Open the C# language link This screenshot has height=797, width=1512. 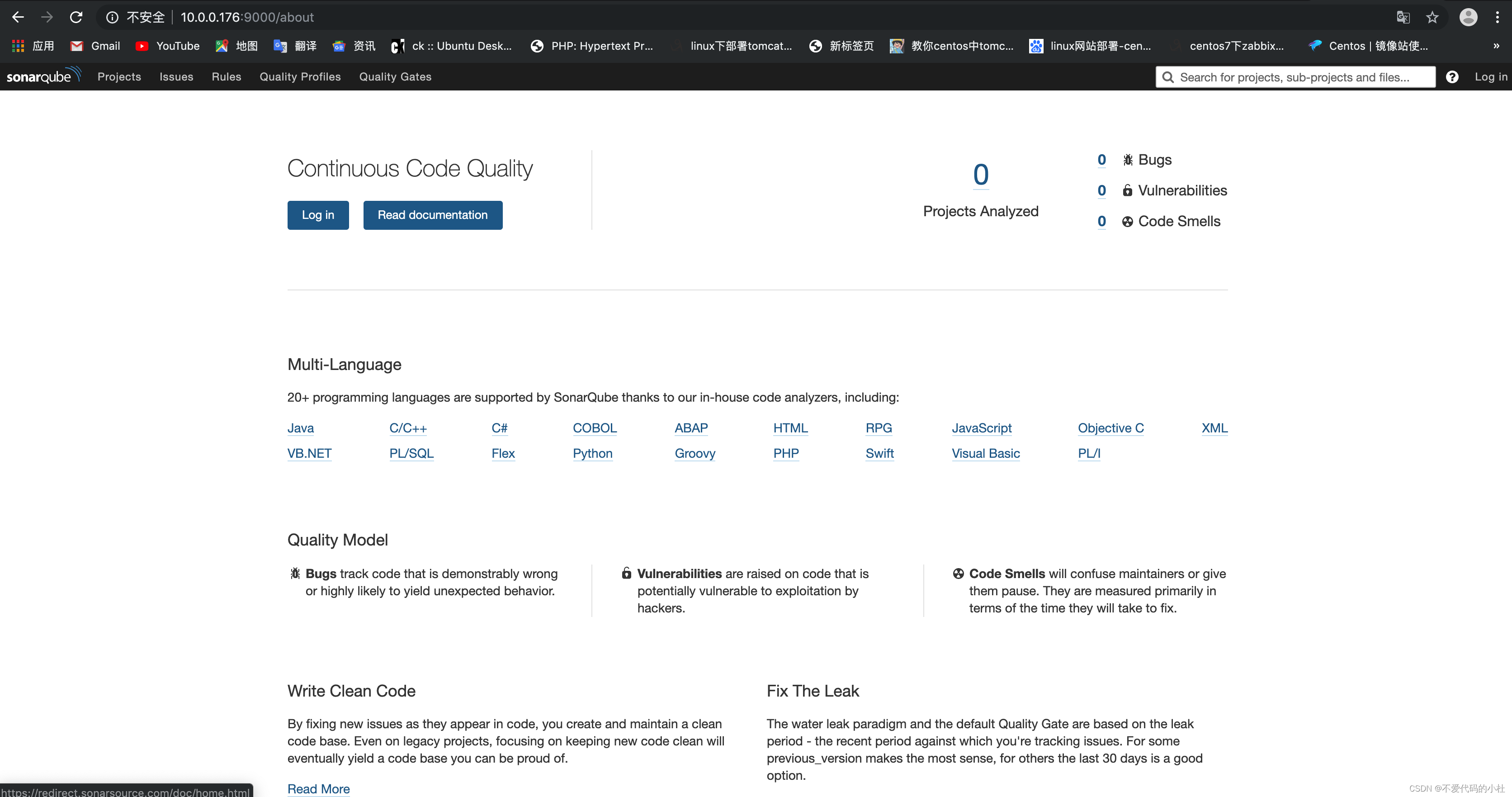[500, 428]
